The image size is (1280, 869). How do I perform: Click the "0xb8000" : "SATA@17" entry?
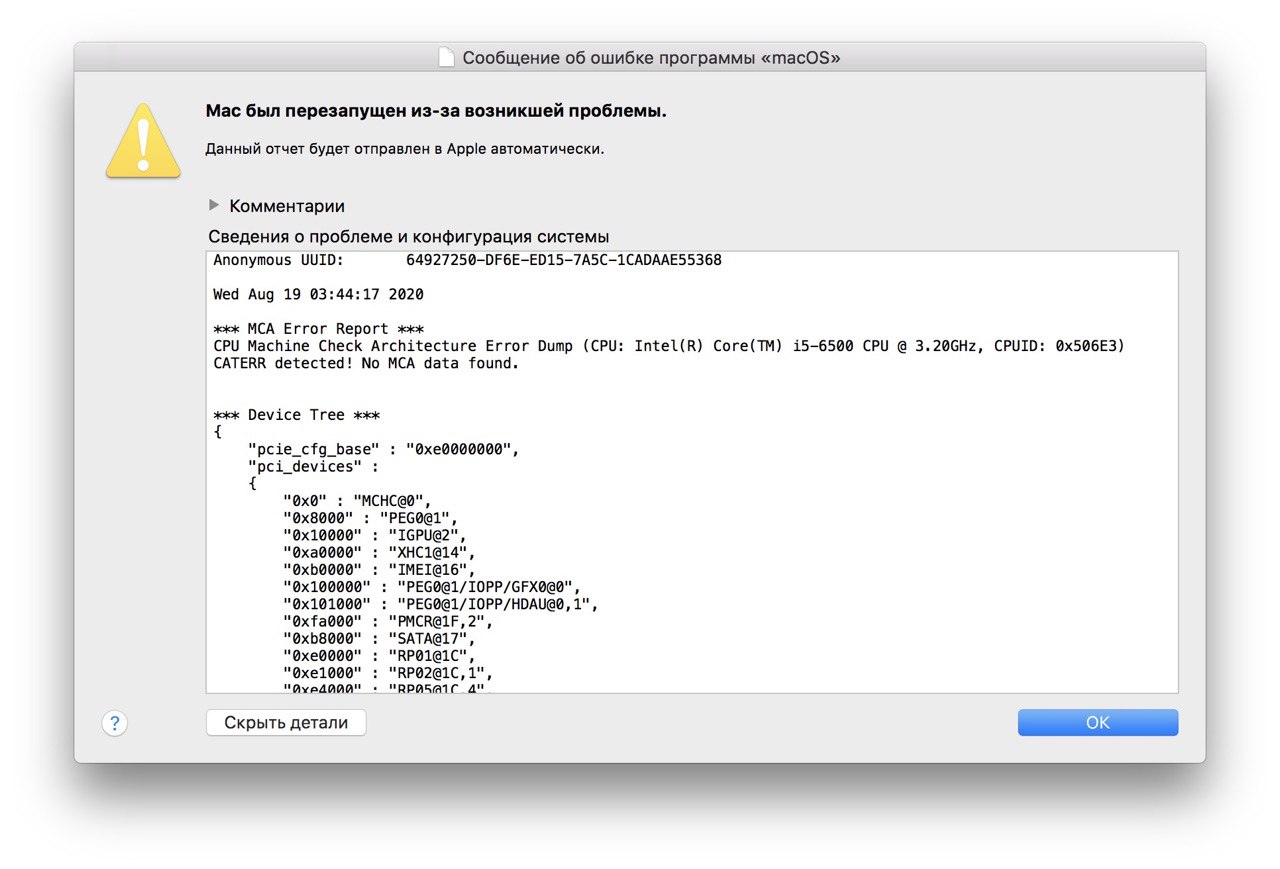pyautogui.click(x=380, y=639)
